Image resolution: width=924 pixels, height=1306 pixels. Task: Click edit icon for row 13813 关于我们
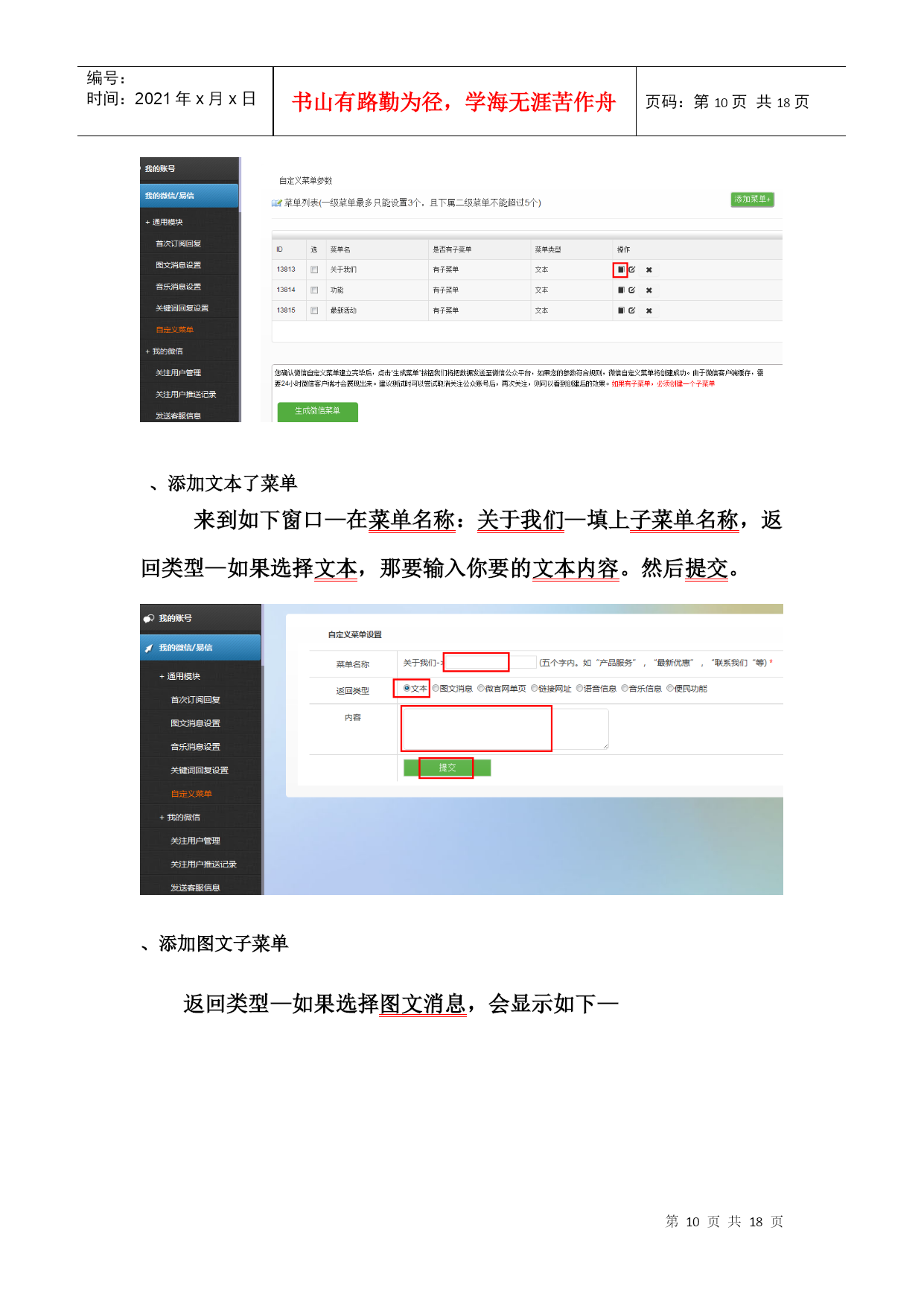click(x=632, y=270)
